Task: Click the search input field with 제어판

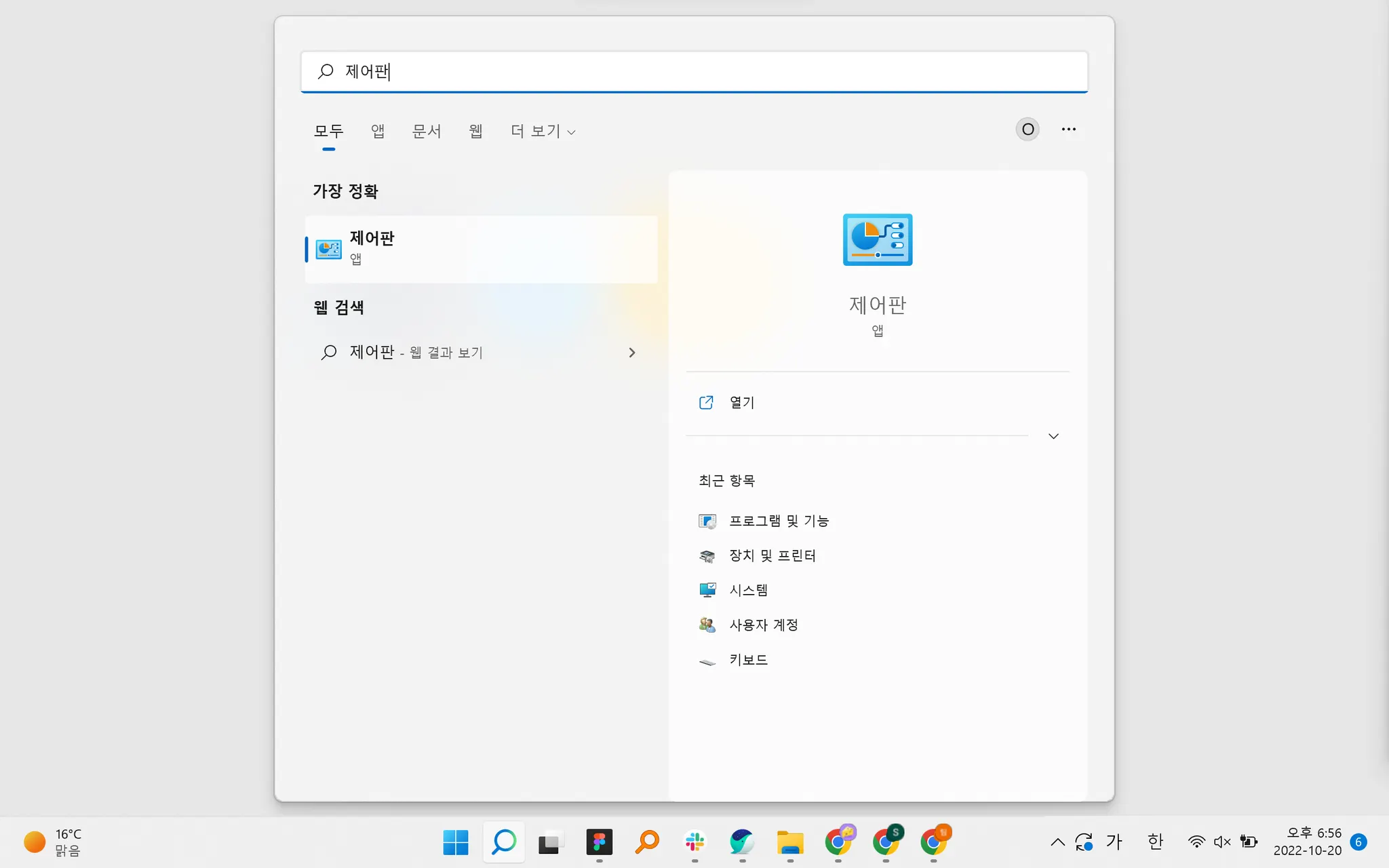Action: 694,71
